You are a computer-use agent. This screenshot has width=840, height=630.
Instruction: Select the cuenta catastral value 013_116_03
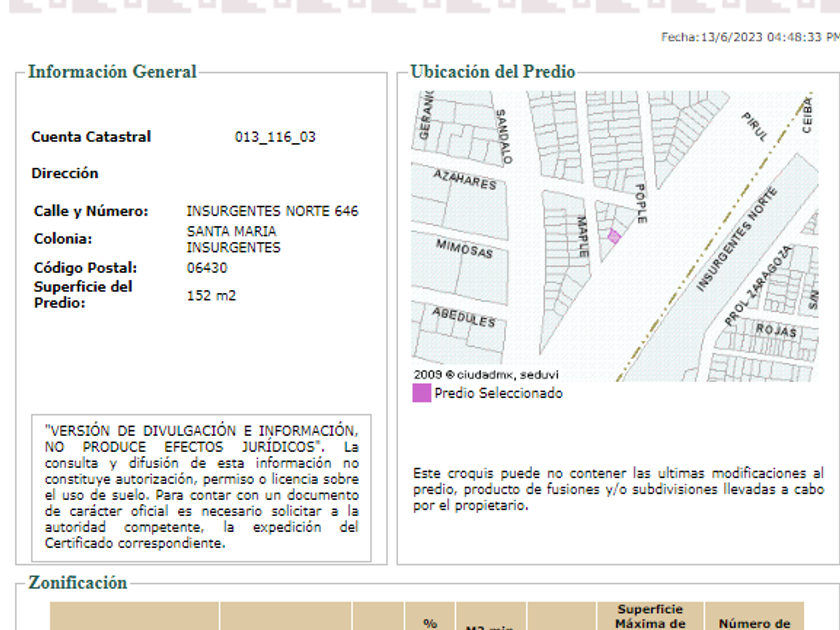point(275,137)
